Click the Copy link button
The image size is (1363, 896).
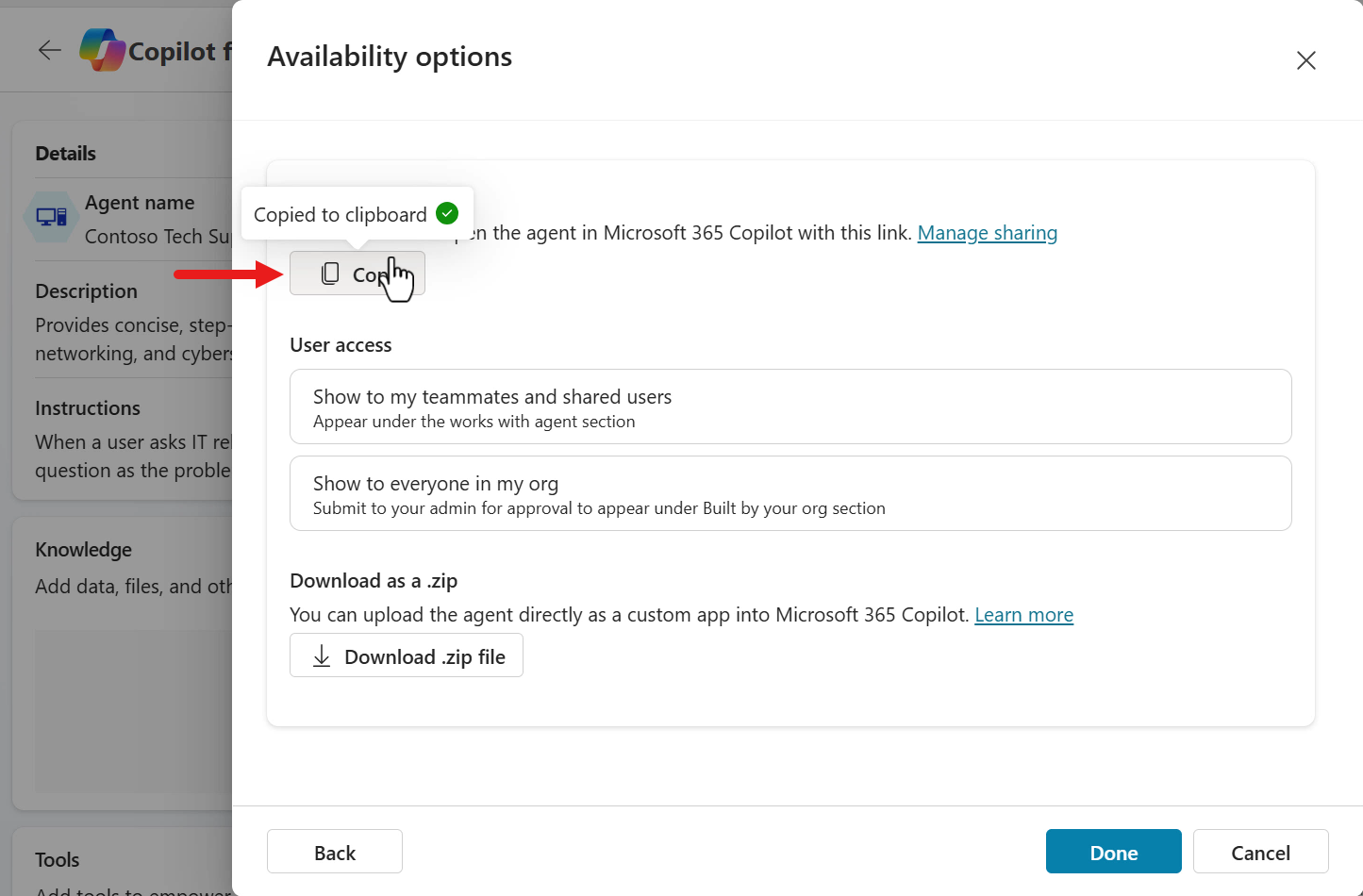[357, 274]
